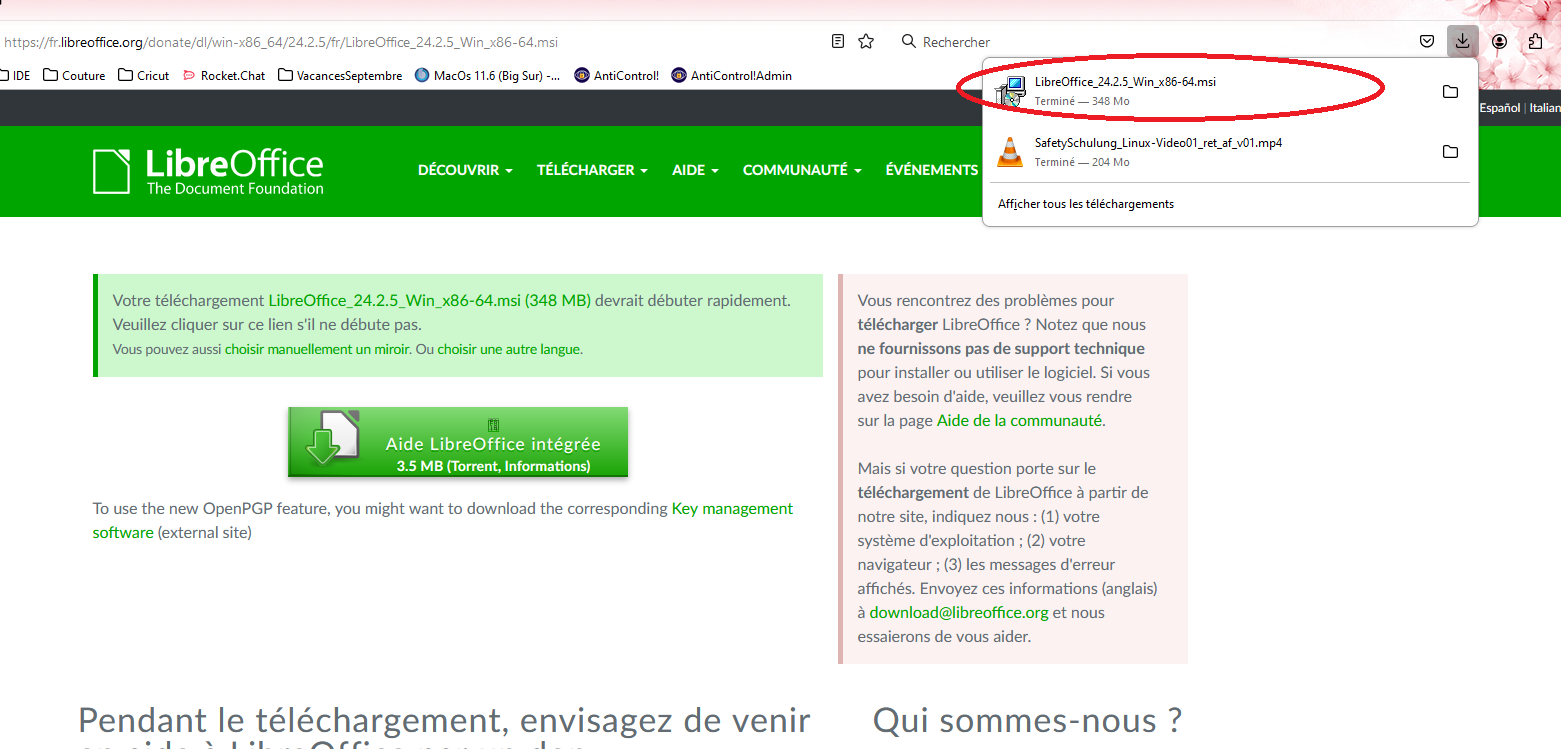1561x749 pixels.
Task: Bookmark this page with the star icon
Action: click(866, 41)
